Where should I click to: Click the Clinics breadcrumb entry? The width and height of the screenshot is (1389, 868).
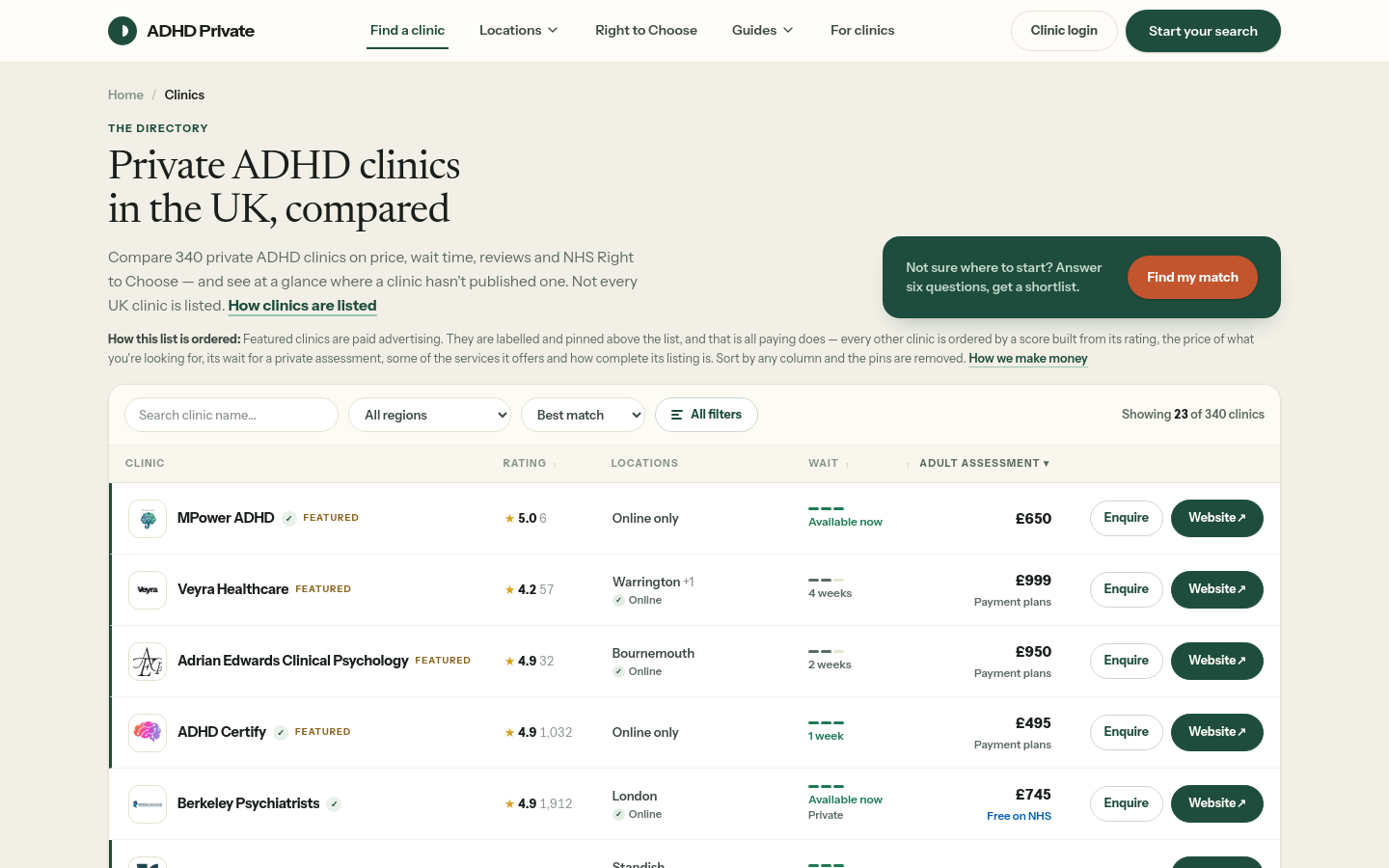tap(184, 95)
